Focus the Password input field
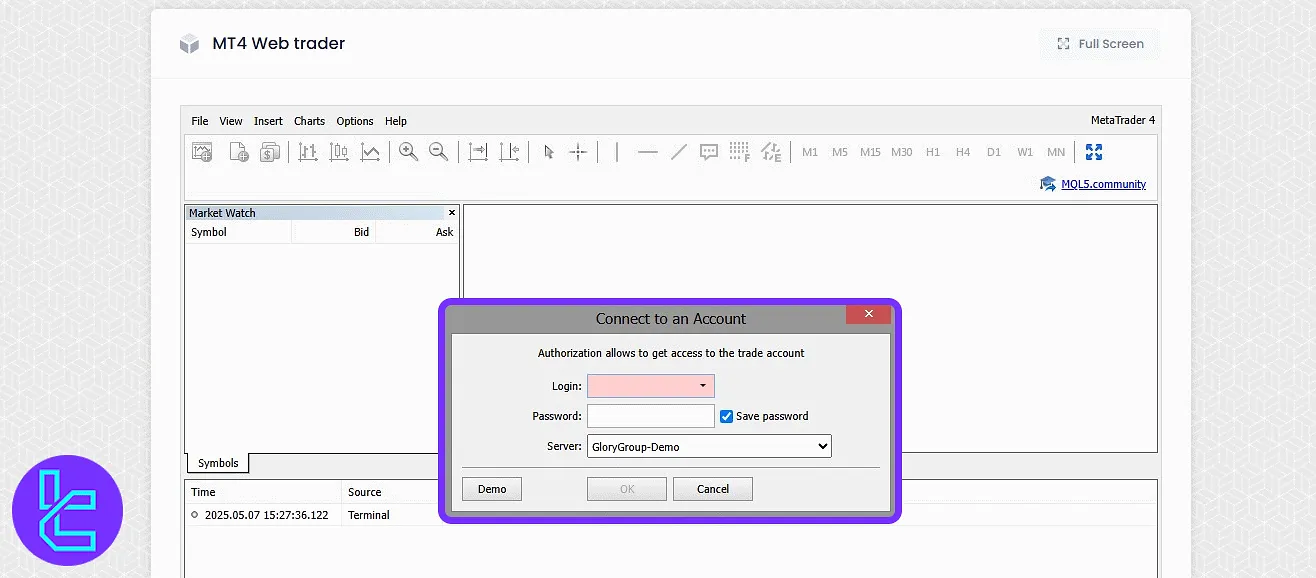Image resolution: width=1316 pixels, height=578 pixels. pos(651,416)
